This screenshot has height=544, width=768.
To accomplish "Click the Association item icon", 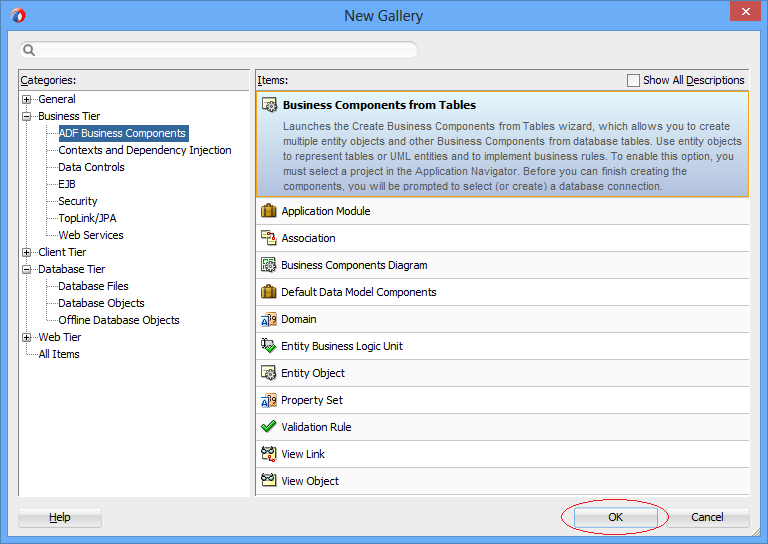I will click(268, 238).
